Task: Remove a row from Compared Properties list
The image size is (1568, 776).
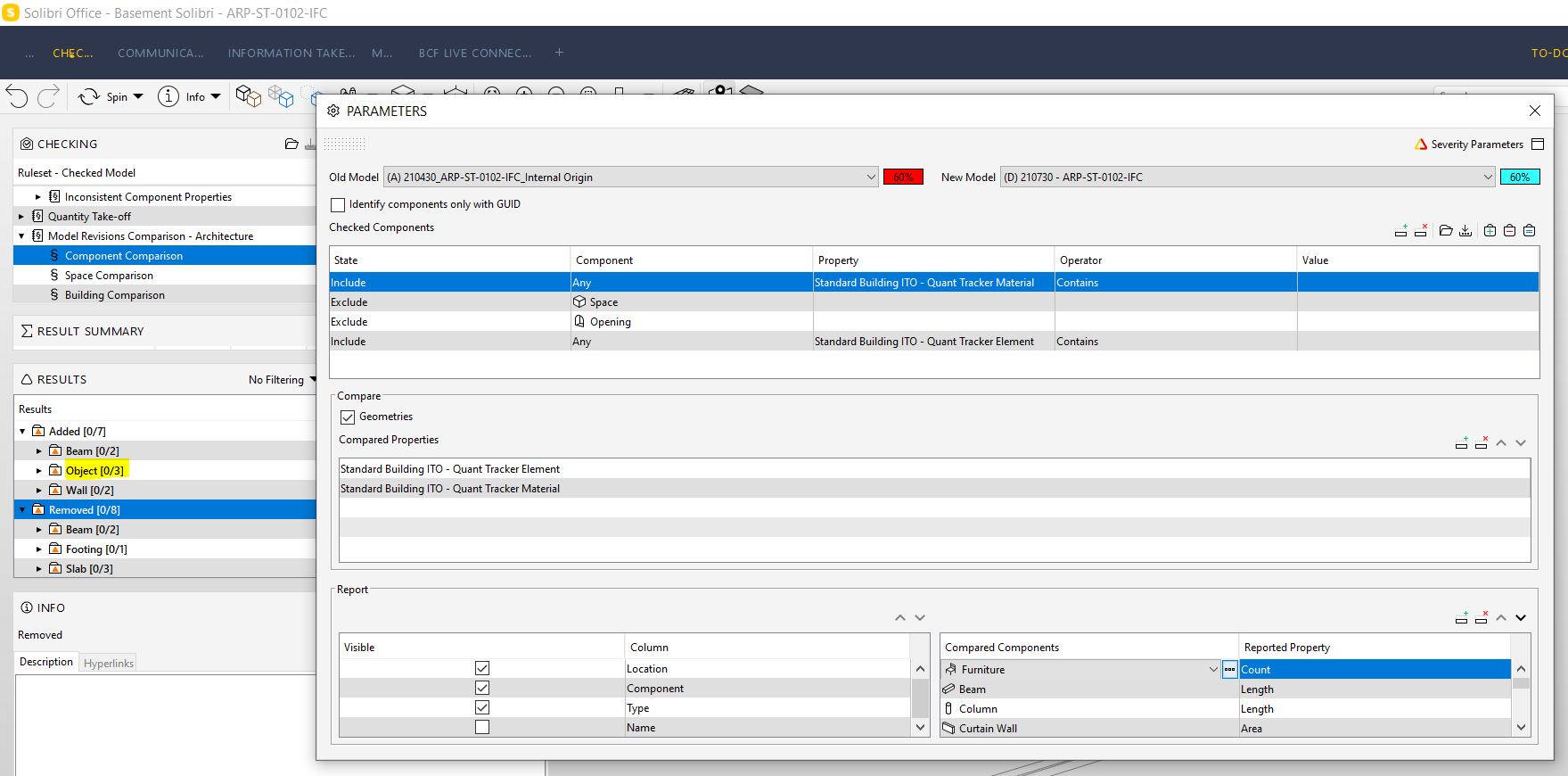Action: pos(1482,442)
